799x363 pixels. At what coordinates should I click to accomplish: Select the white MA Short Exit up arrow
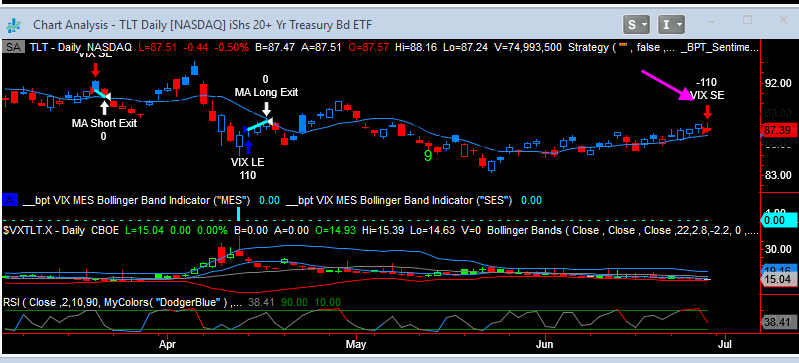[104, 107]
